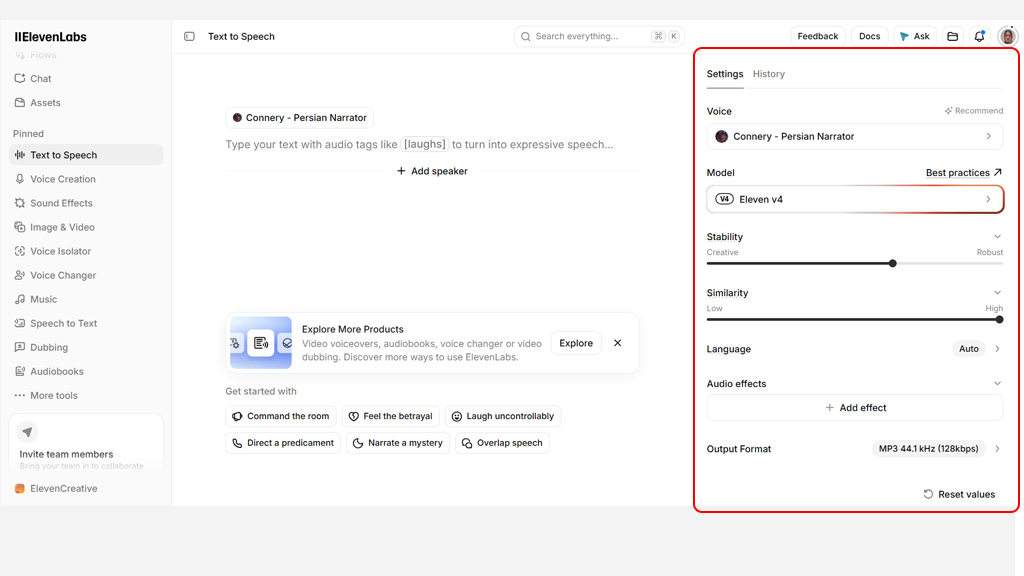
Task: Toggle the sidebar panel icon
Action: coord(189,37)
